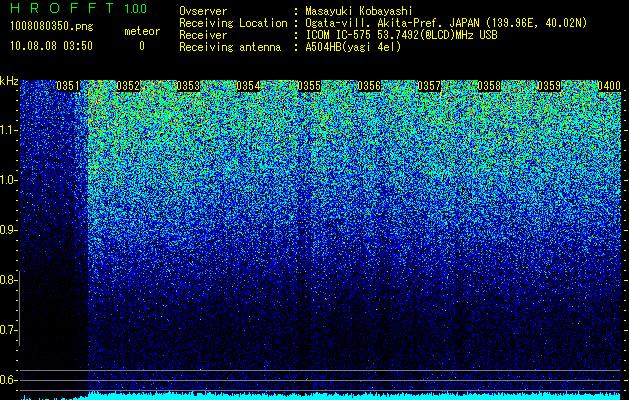Screen dimensions: 629x400
Task: Click the 0.8 frequency axis label
Action: pos(7,280)
